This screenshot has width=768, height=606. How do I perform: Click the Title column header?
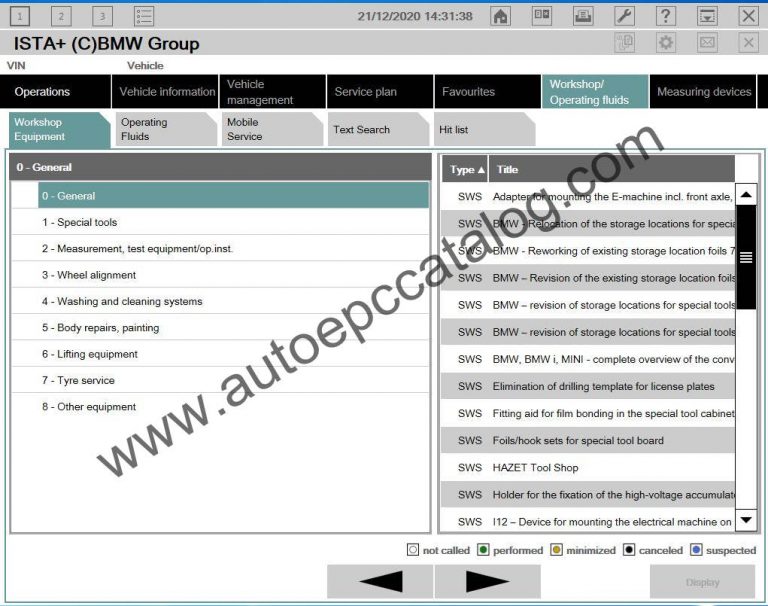pos(612,169)
